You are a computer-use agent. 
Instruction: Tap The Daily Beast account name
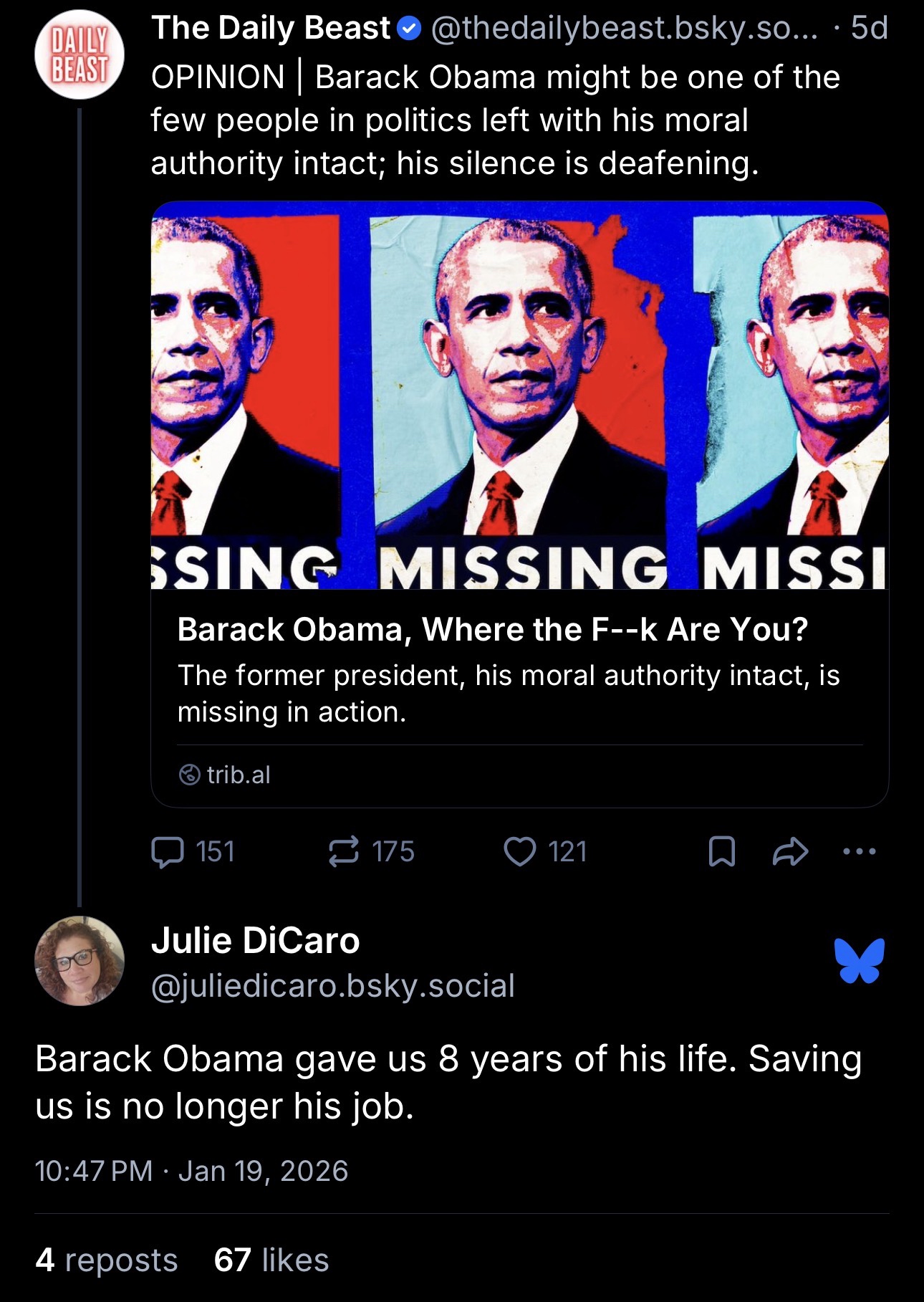270,29
